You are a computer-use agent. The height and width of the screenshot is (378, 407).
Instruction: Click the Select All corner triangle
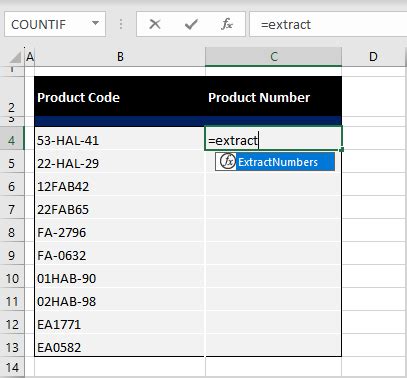click(15, 57)
